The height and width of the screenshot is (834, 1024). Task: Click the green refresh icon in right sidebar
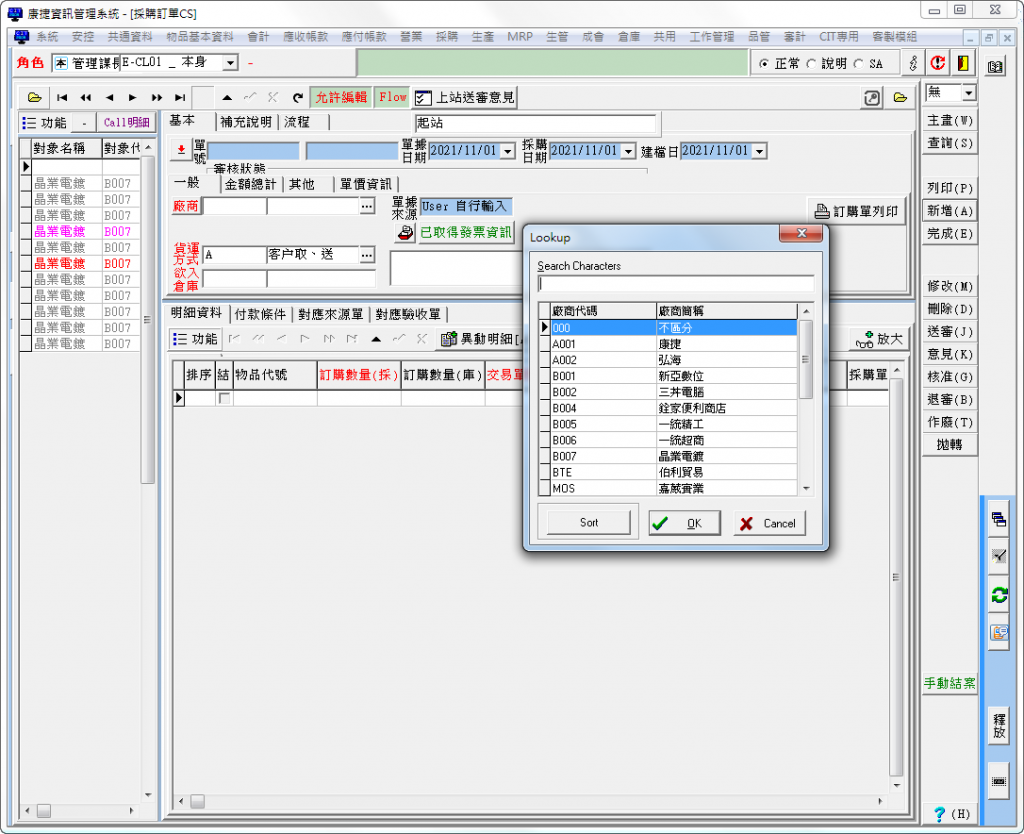[x=998, y=595]
